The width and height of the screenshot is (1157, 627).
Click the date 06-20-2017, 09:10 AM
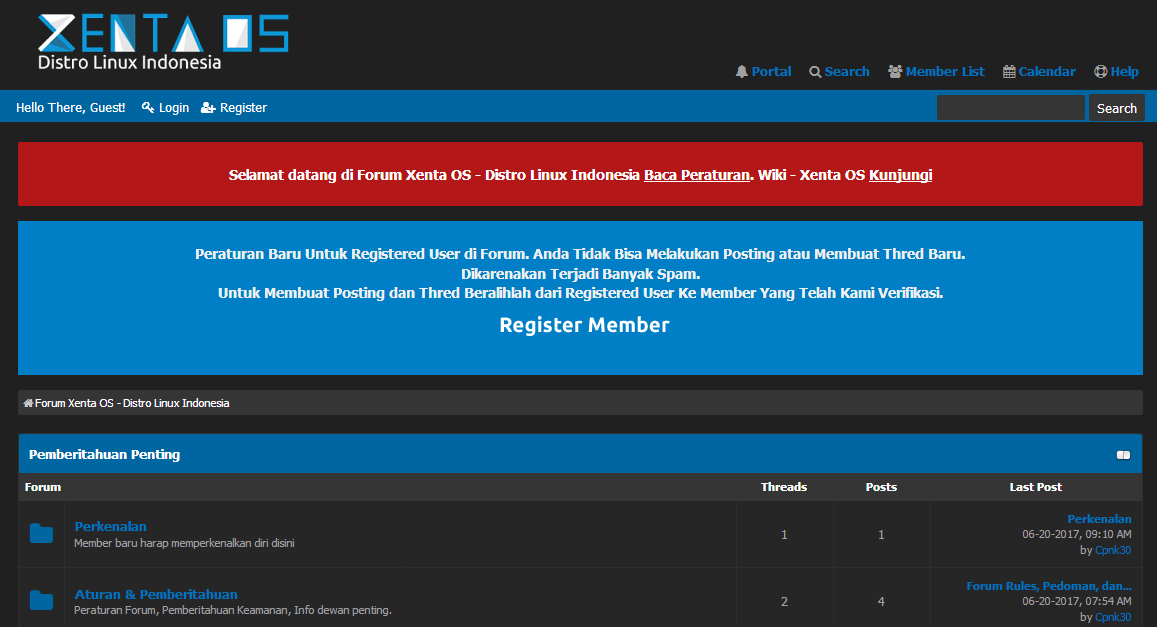(x=1077, y=534)
